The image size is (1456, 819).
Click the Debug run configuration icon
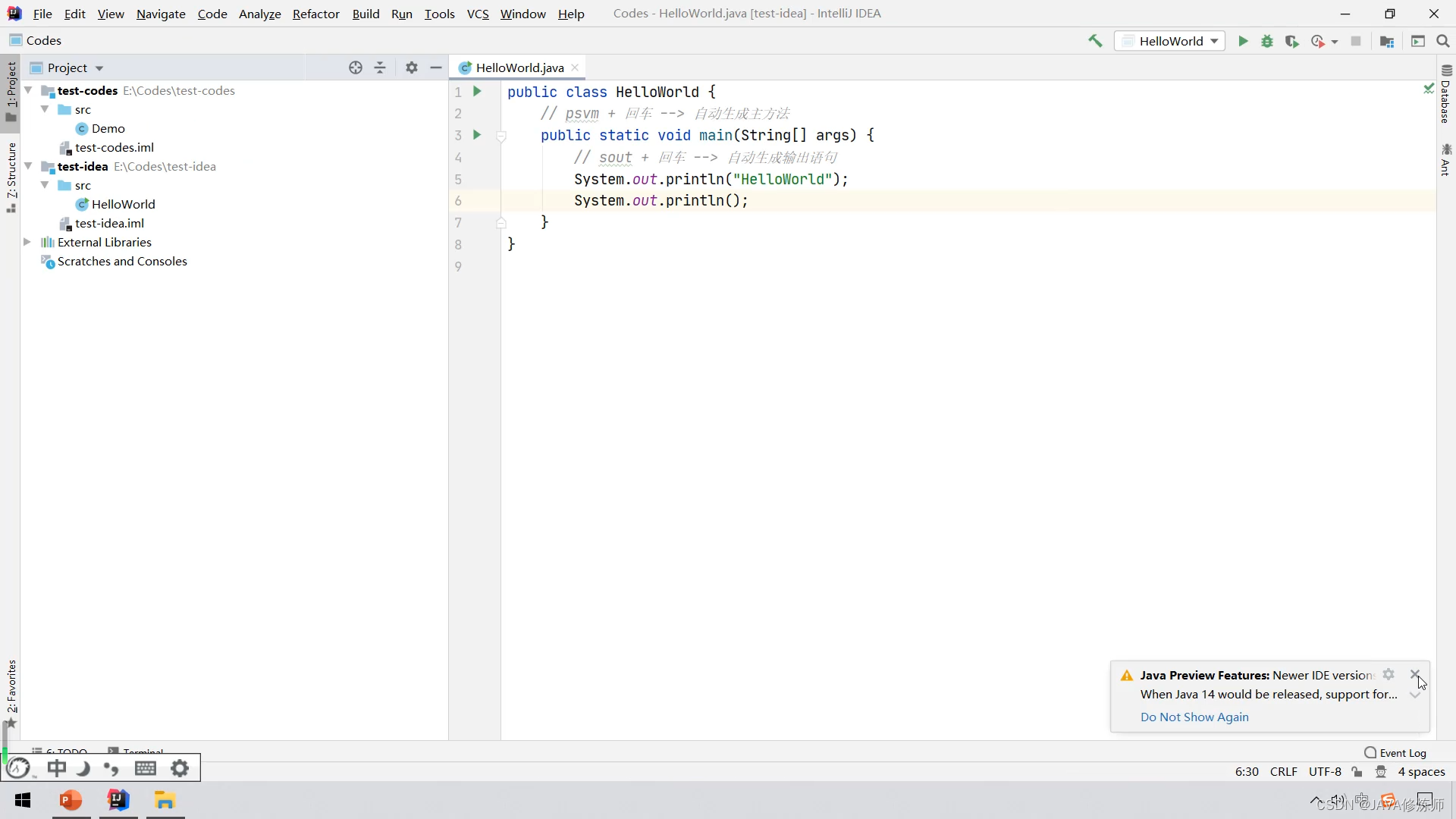point(1268,40)
